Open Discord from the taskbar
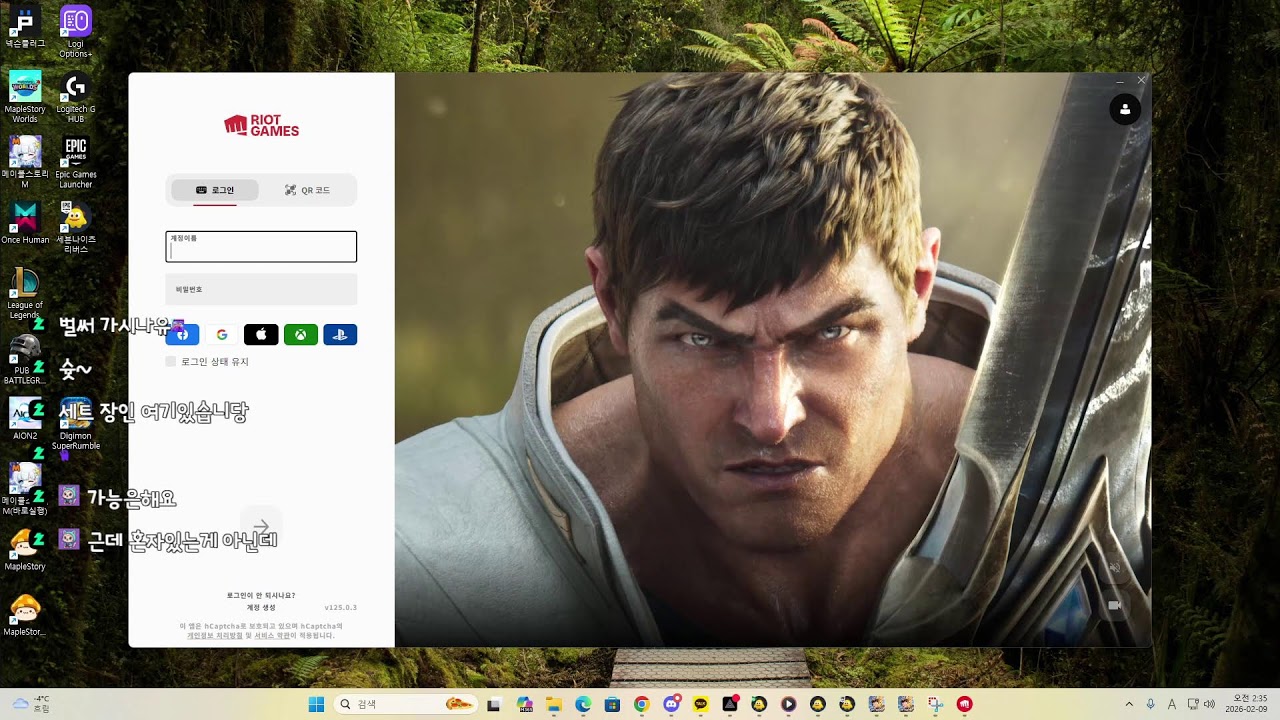This screenshot has height=720, width=1280. click(671, 704)
